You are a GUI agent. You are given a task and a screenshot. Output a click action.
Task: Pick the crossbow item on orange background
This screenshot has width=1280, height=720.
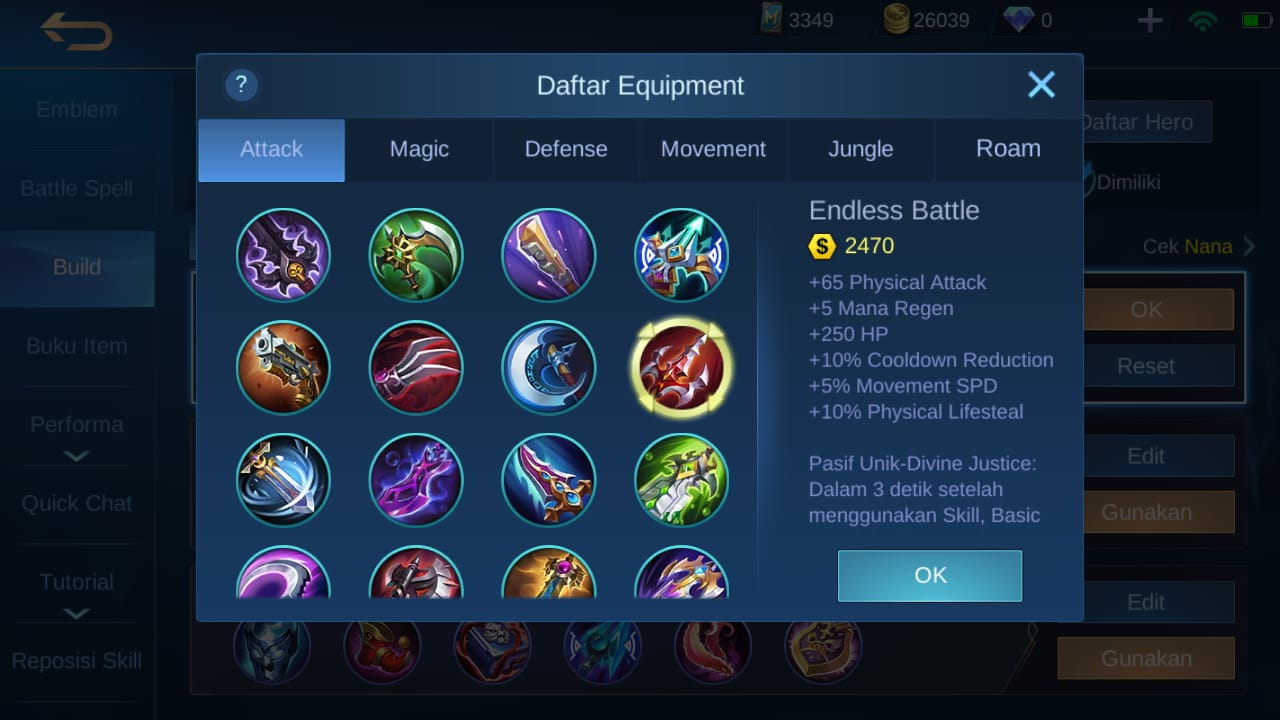click(x=283, y=367)
